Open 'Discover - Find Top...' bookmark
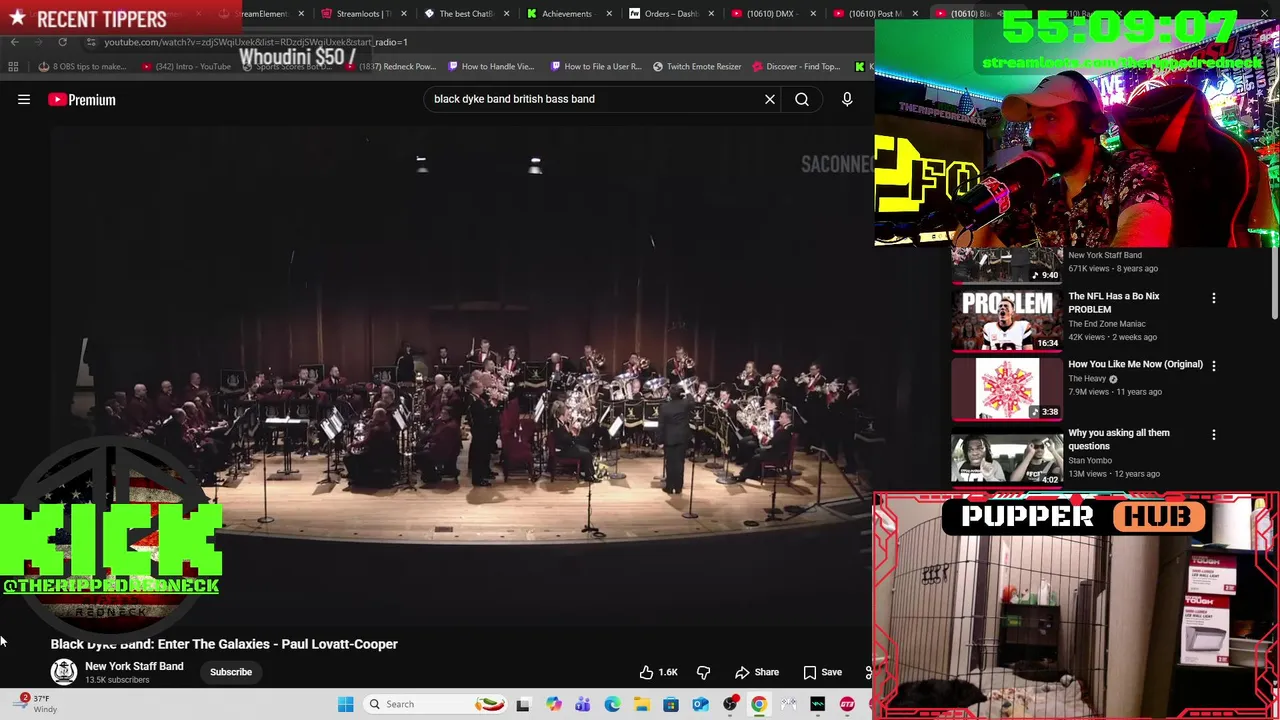Image resolution: width=1280 pixels, height=720 pixels. (796, 66)
